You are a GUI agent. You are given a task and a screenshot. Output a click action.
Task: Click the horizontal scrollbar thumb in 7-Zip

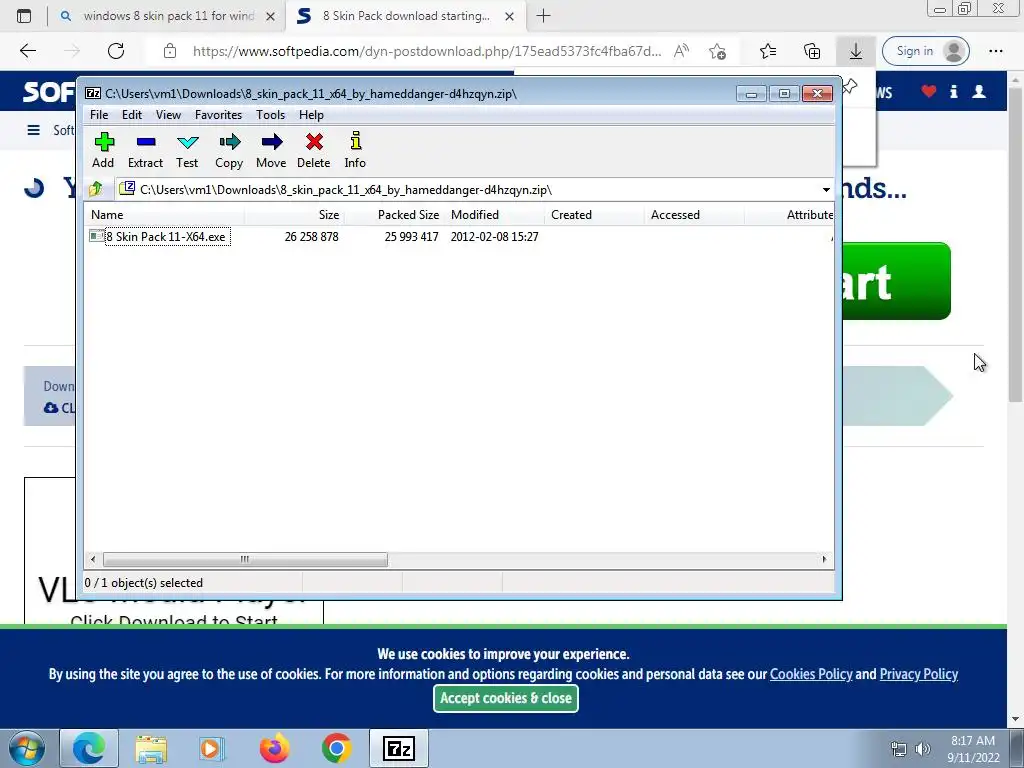point(245,560)
